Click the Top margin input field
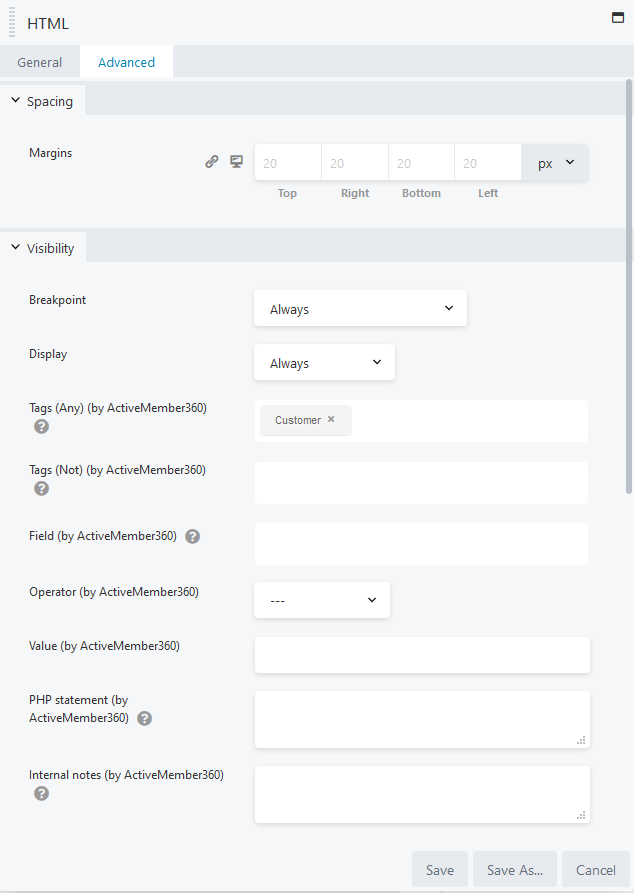 (287, 161)
